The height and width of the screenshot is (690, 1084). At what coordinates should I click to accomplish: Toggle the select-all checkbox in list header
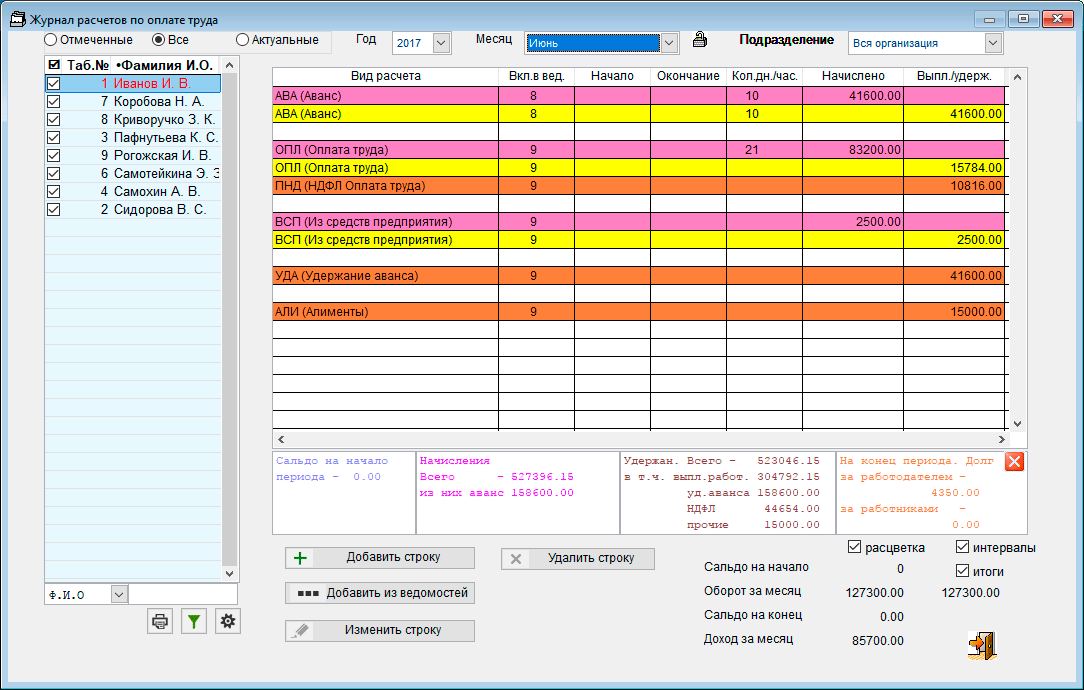coord(54,65)
